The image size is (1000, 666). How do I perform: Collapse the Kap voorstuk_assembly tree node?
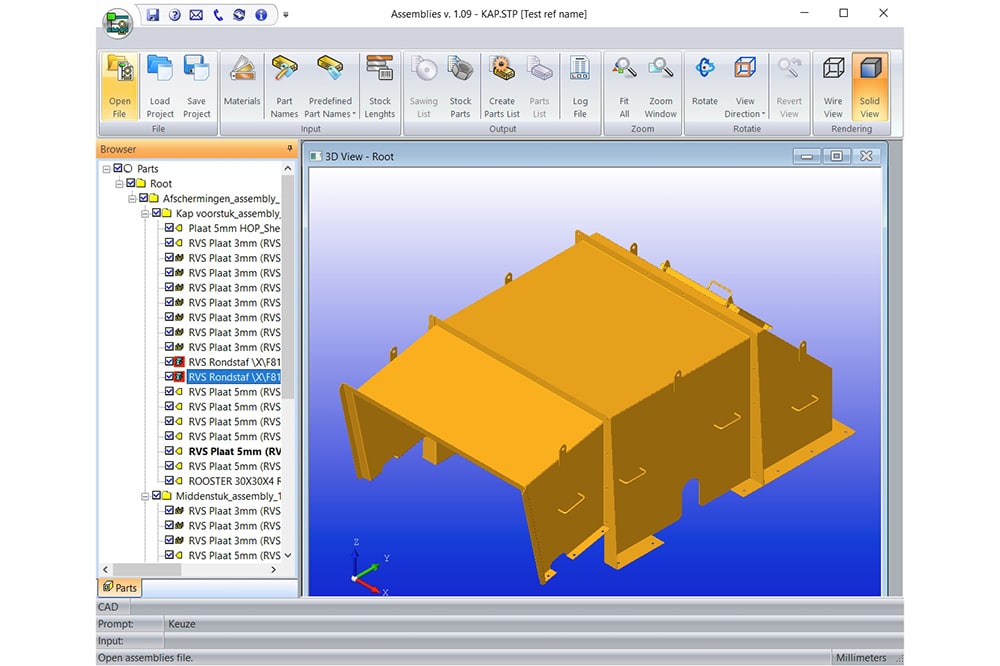pos(144,214)
